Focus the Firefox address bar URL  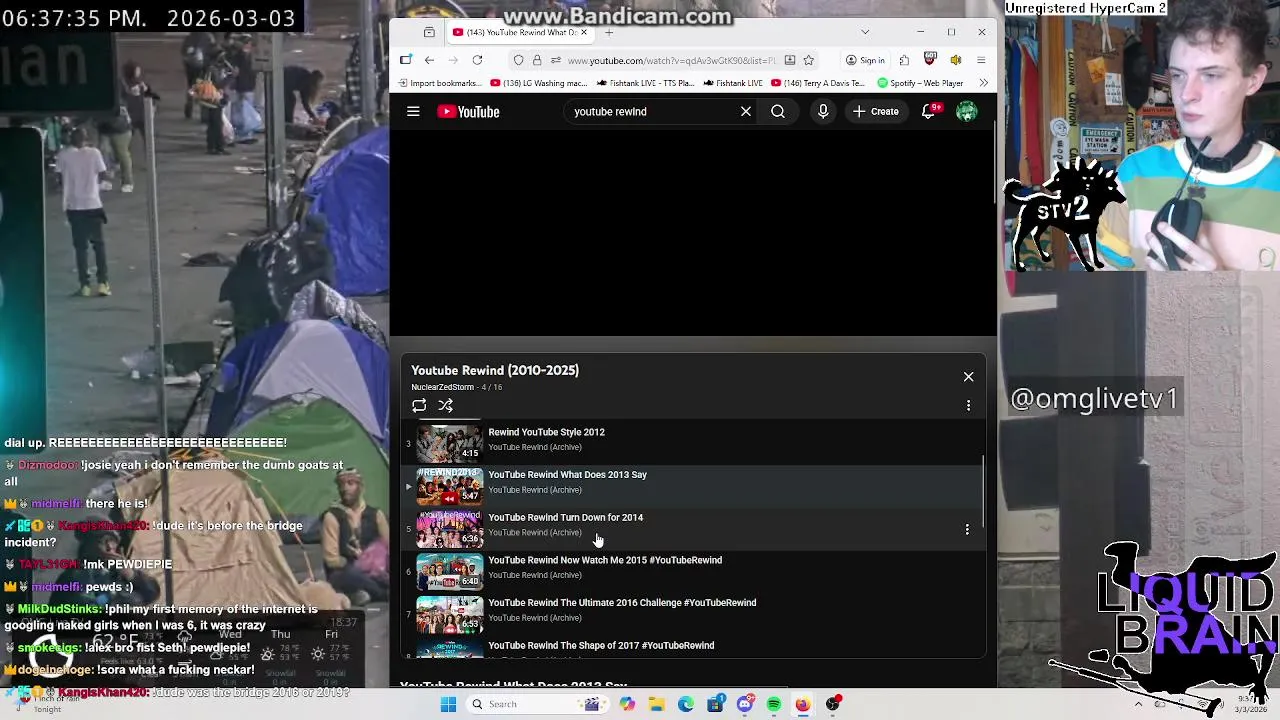[x=671, y=60]
